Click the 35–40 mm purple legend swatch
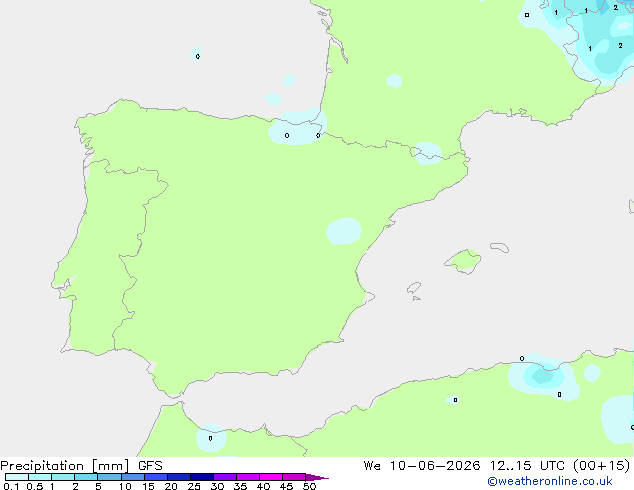 tap(248, 477)
